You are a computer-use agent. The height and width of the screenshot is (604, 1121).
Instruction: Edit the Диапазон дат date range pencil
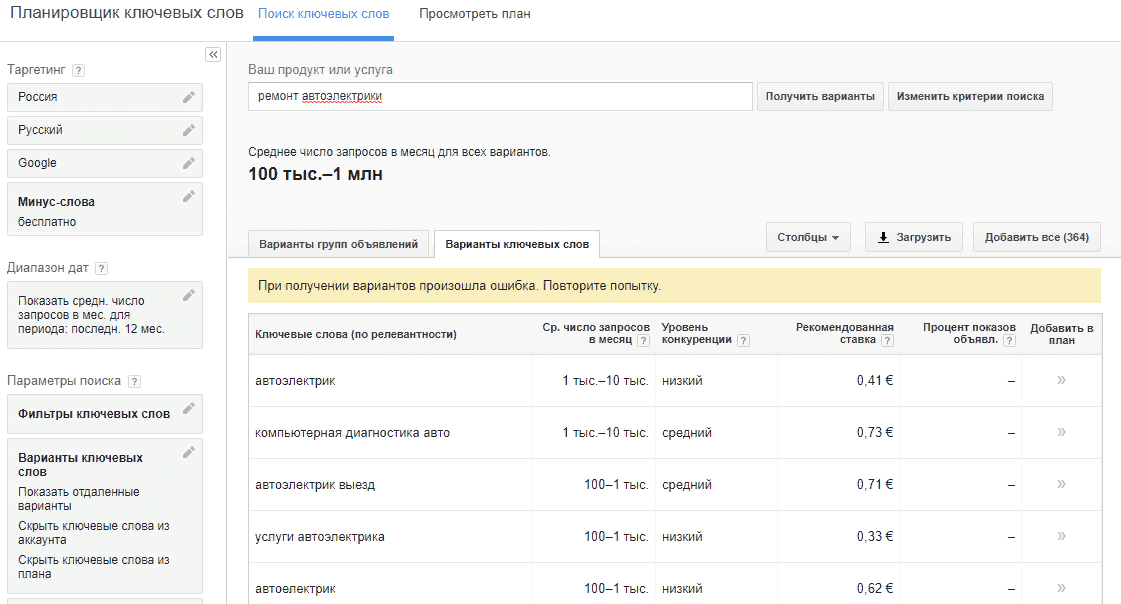(x=190, y=297)
